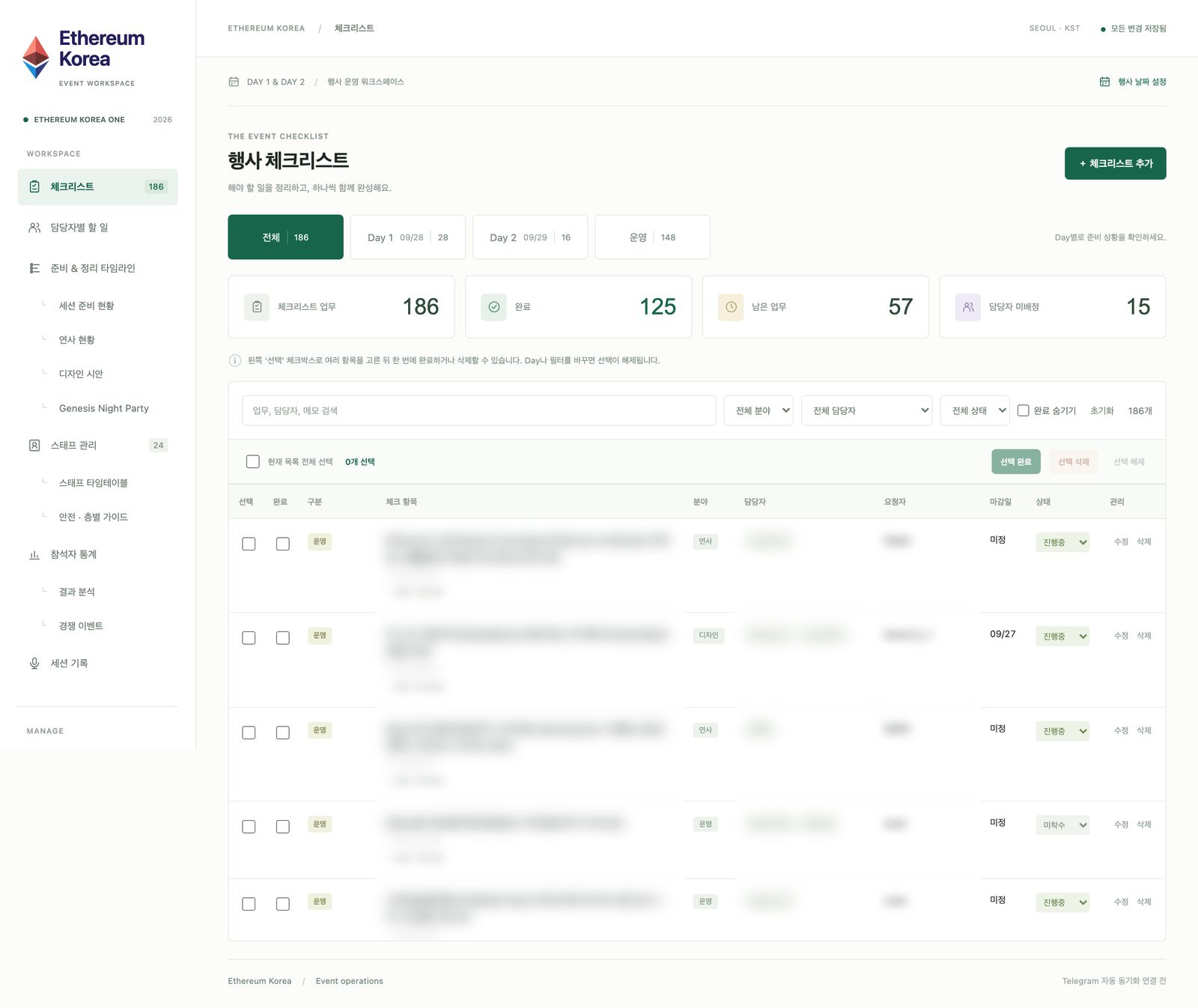
Task: Open the 전체 담당자 dropdown
Action: click(866, 411)
